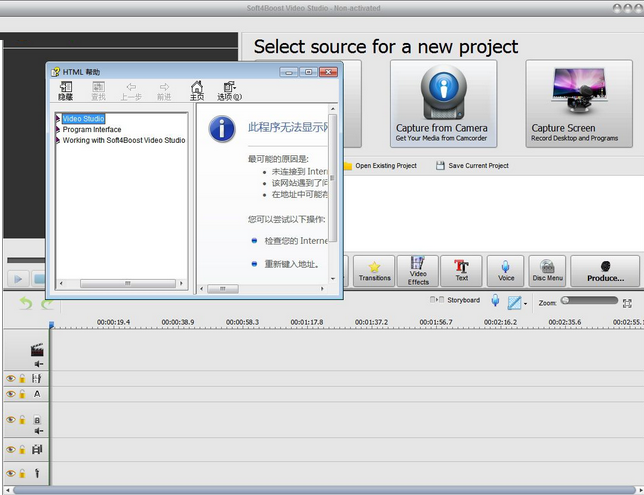Click the blue diagonal-pattern timeline tool icon
This screenshot has height=495, width=644.
tap(514, 303)
